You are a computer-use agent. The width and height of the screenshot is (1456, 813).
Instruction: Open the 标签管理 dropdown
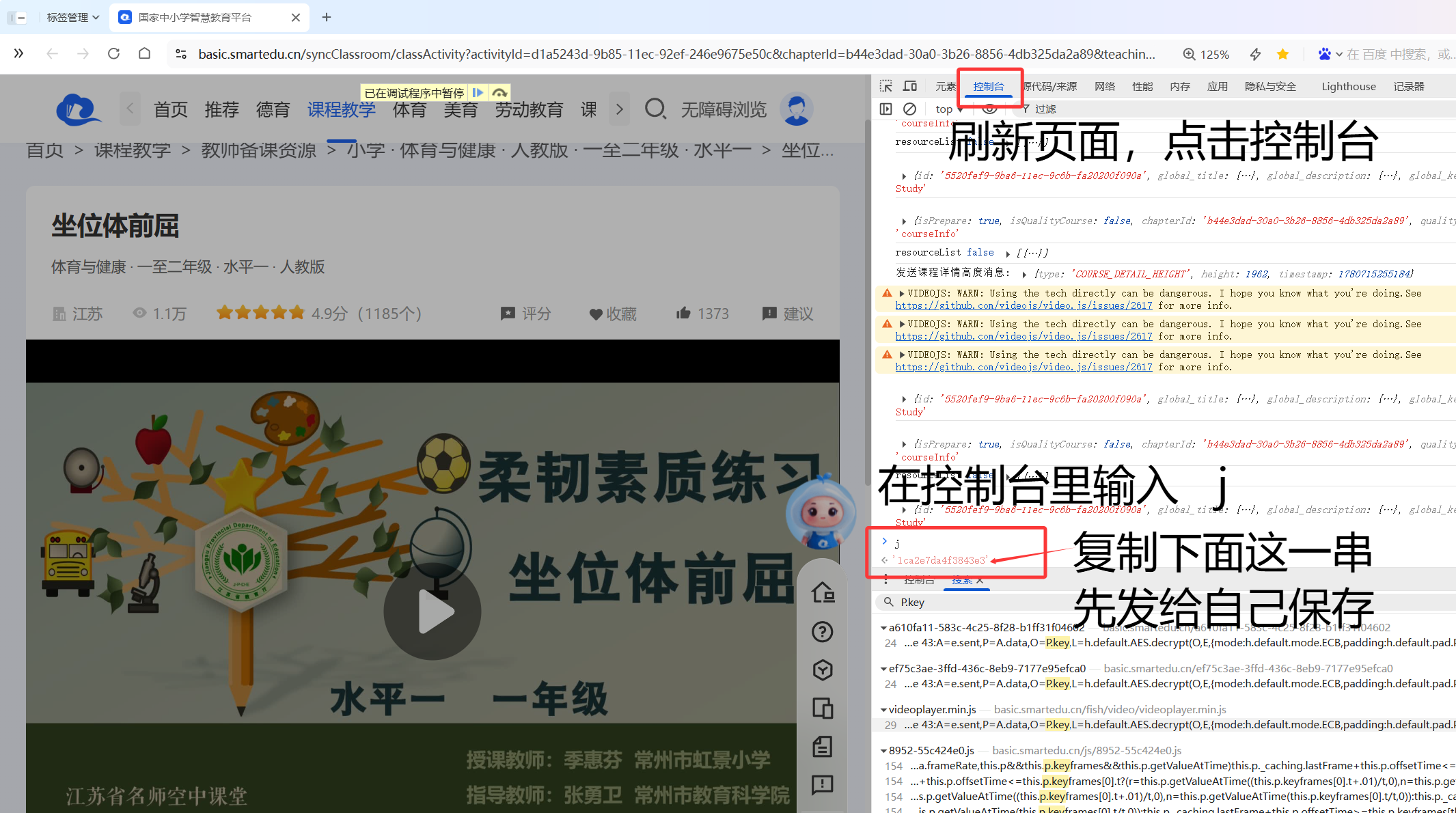(x=72, y=17)
